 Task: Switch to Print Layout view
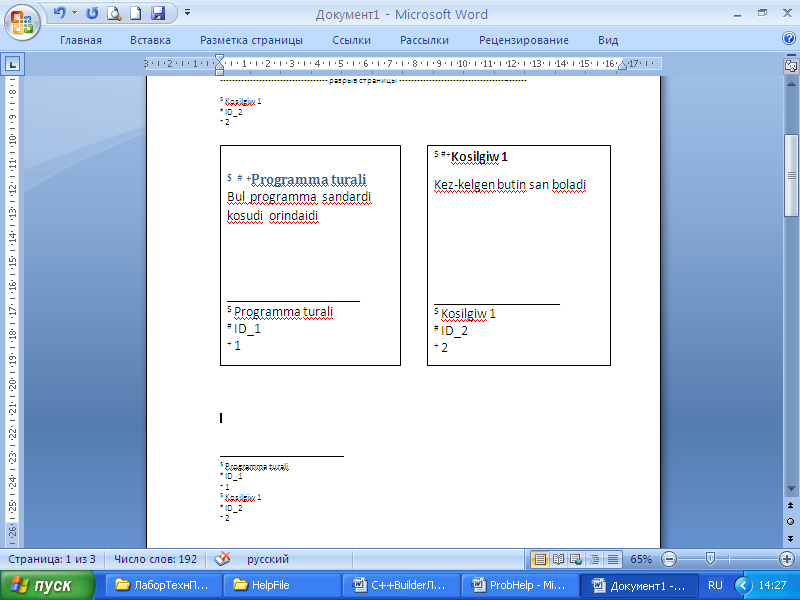(539, 560)
